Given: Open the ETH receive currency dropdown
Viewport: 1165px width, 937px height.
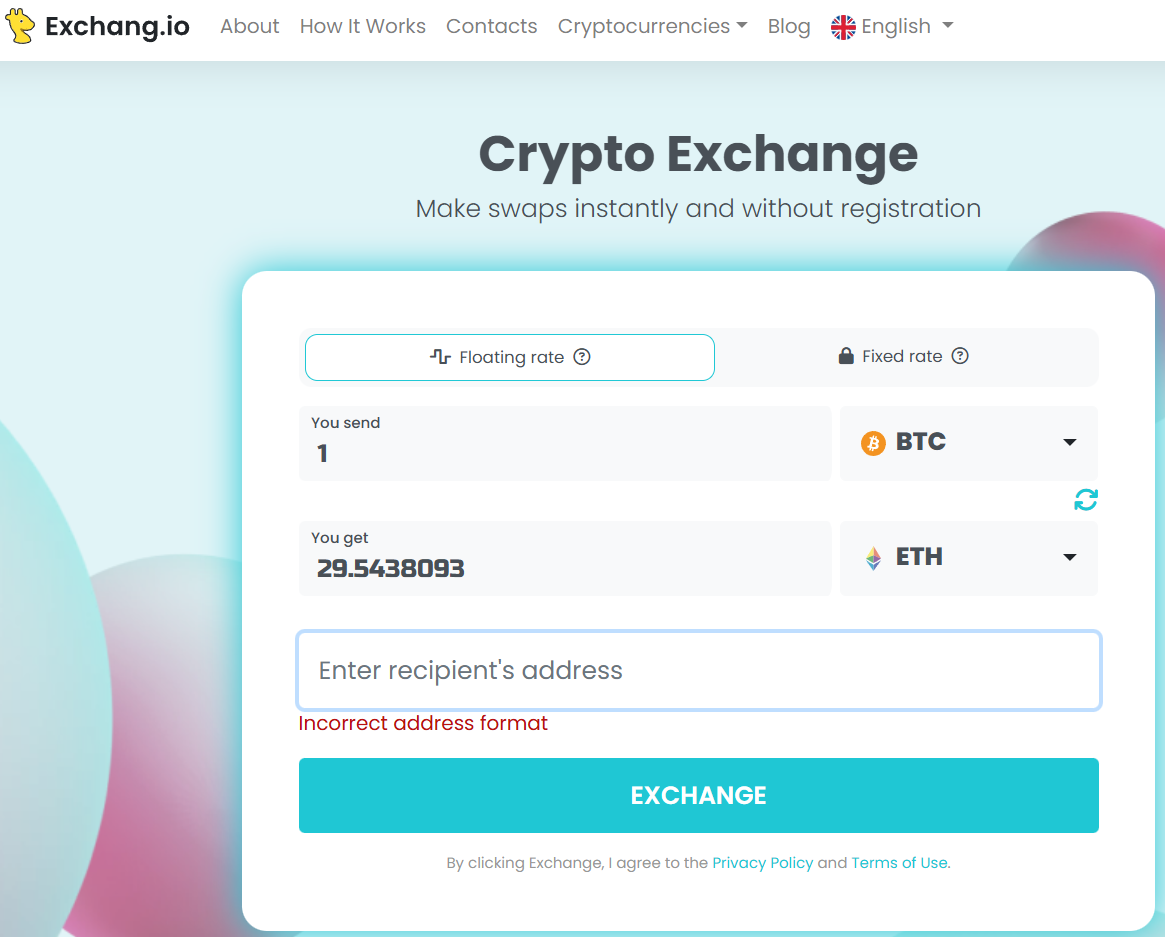Looking at the screenshot, I should coord(968,558).
